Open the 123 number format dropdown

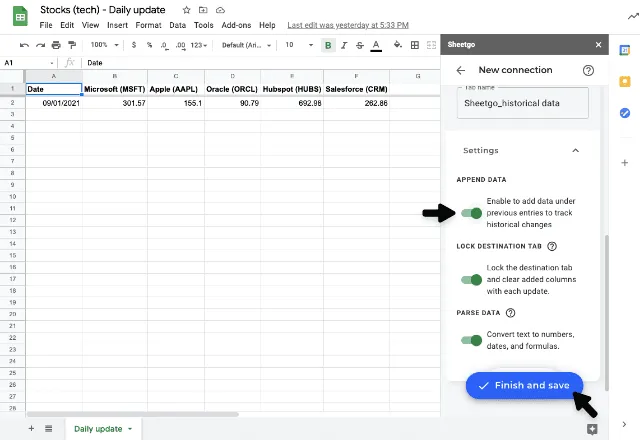(x=199, y=45)
